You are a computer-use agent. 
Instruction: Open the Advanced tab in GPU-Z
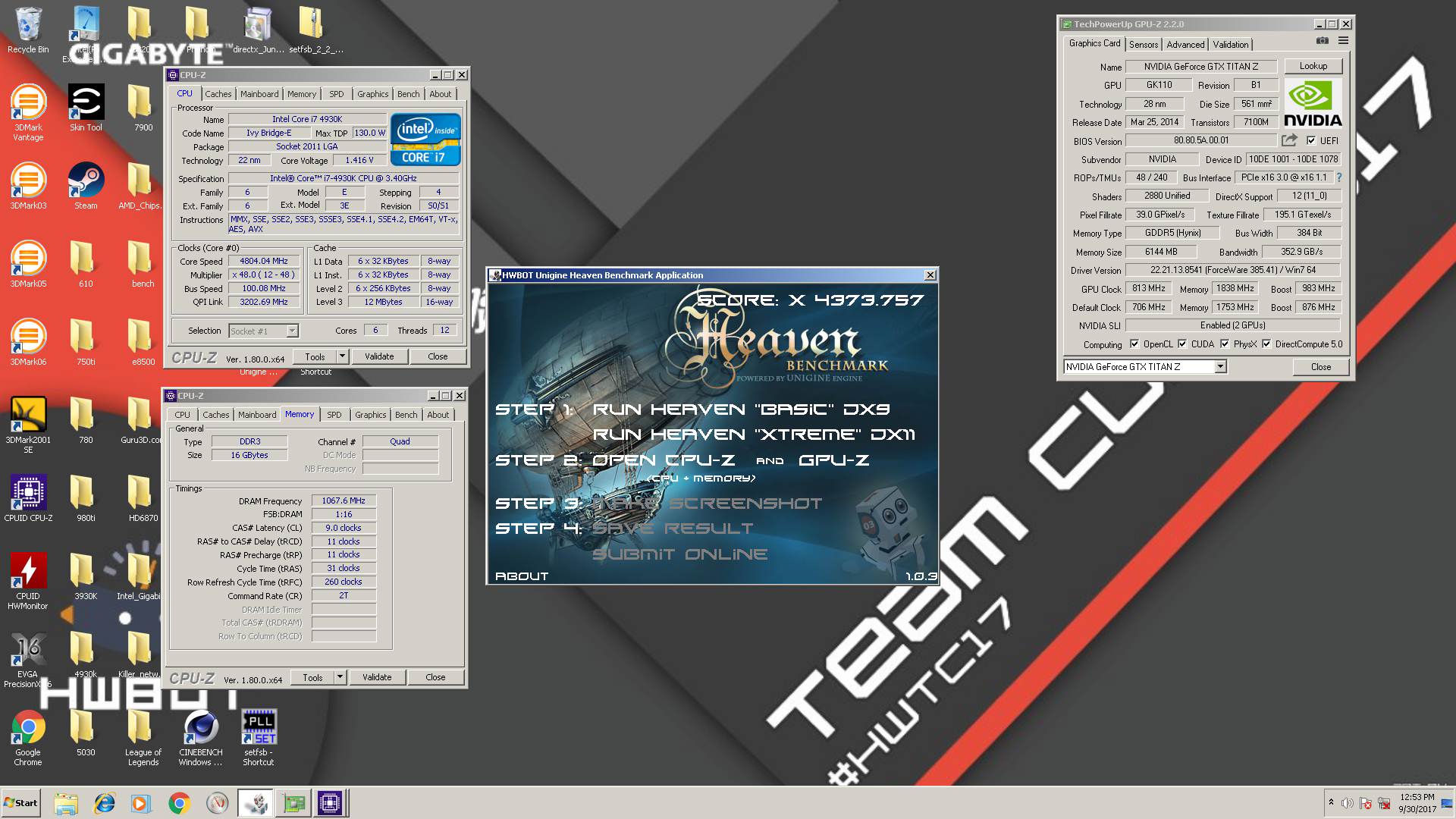1185,45
